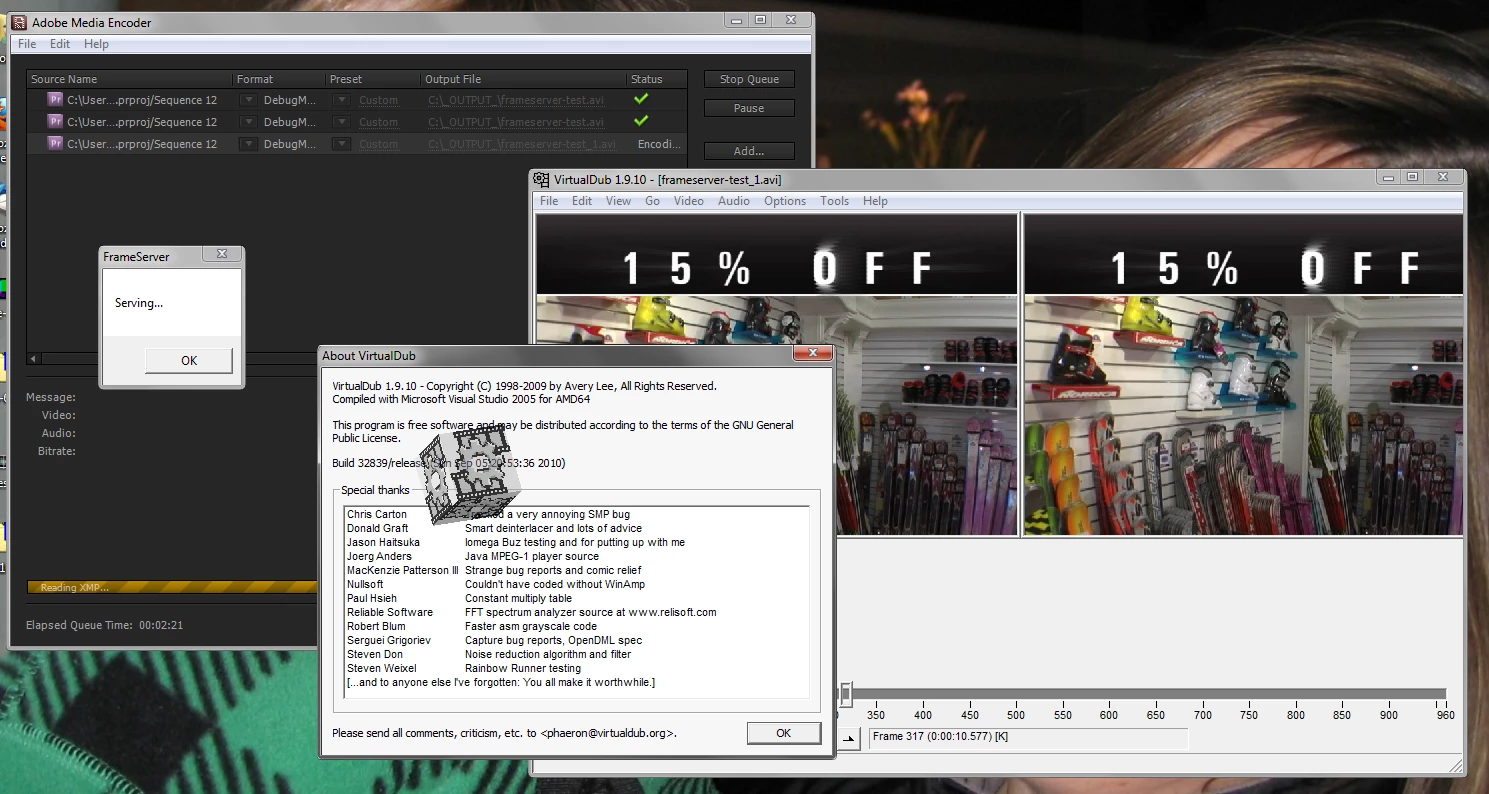Click the Premiere icon of the second Sequence 12 row
This screenshot has width=1489, height=794.
pos(56,121)
